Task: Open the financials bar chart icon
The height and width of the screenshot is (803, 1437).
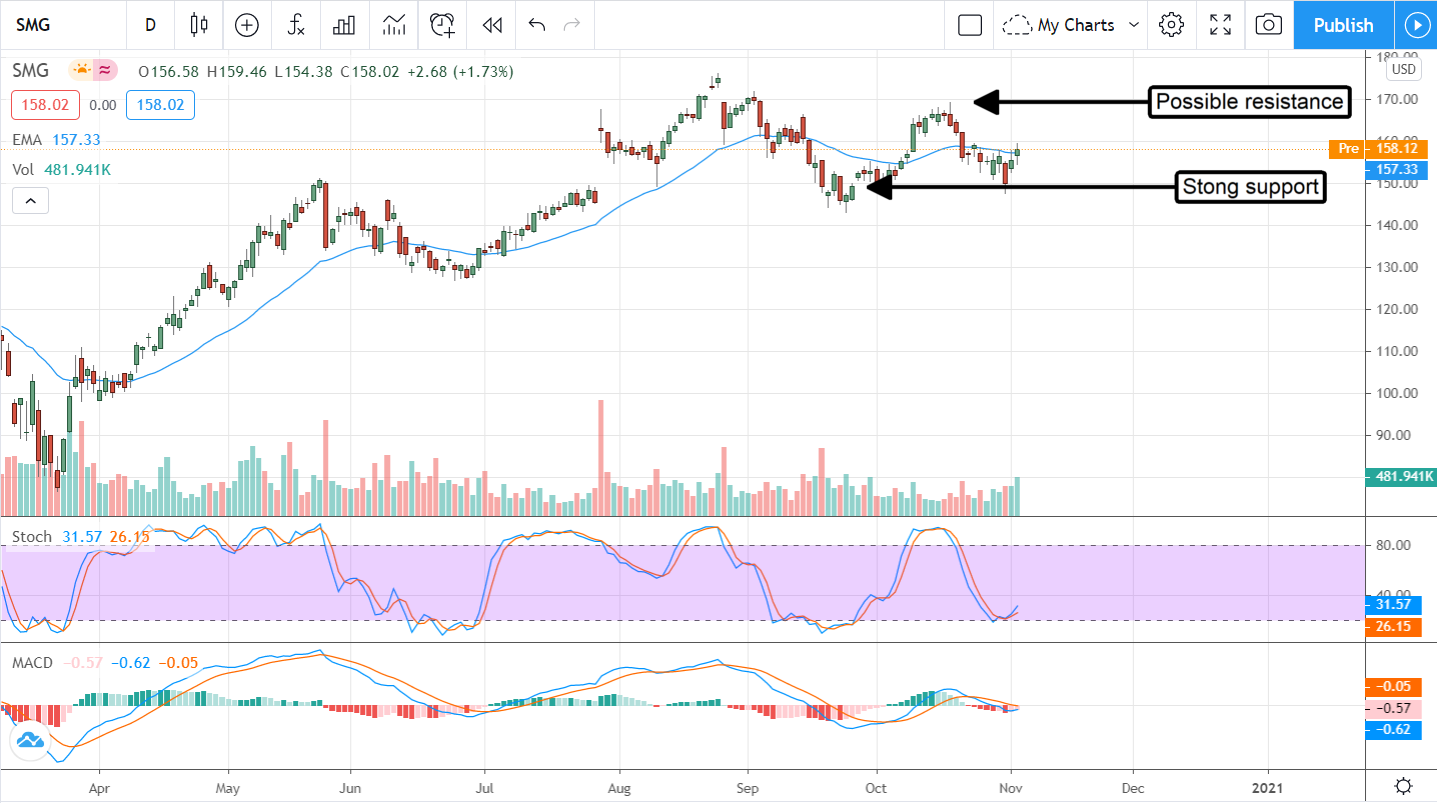Action: click(344, 25)
